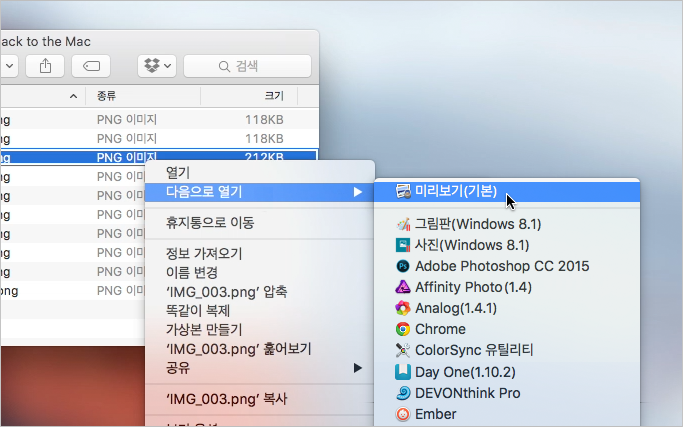683x427 pixels.
Task: Click the 크기 column header
Action: (x=249, y=96)
